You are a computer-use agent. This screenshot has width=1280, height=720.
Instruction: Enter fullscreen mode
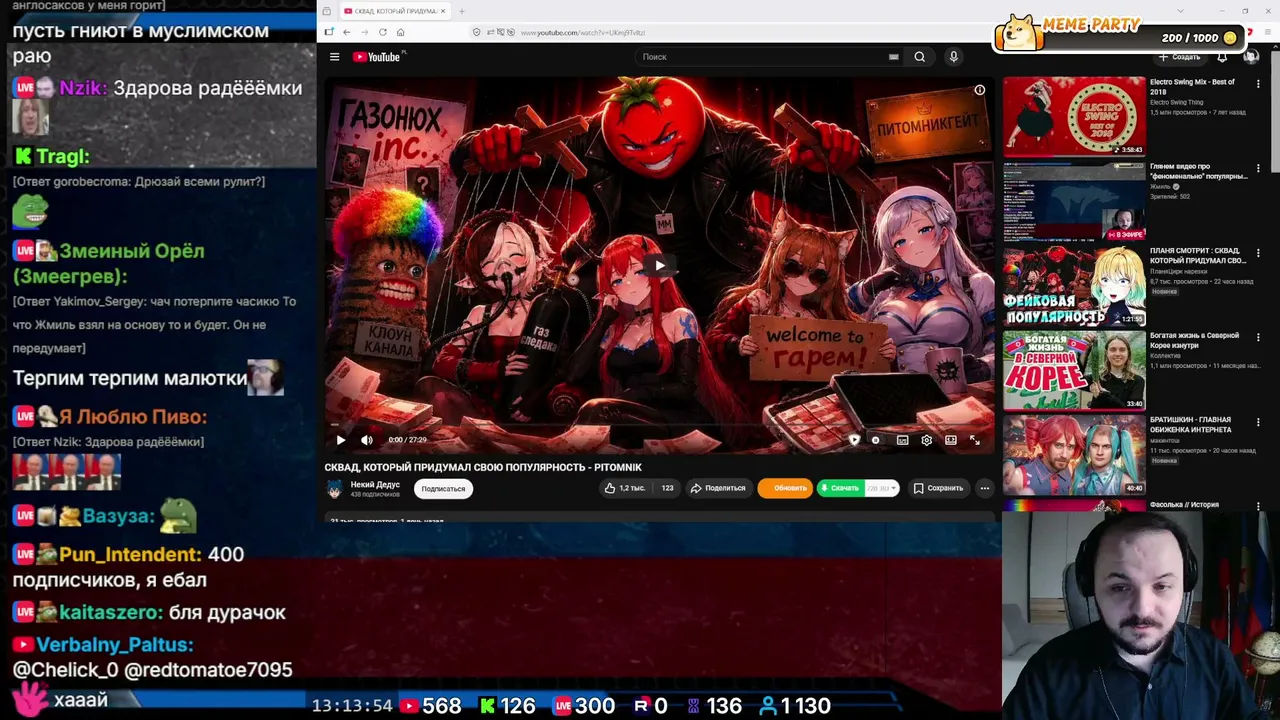(974, 440)
